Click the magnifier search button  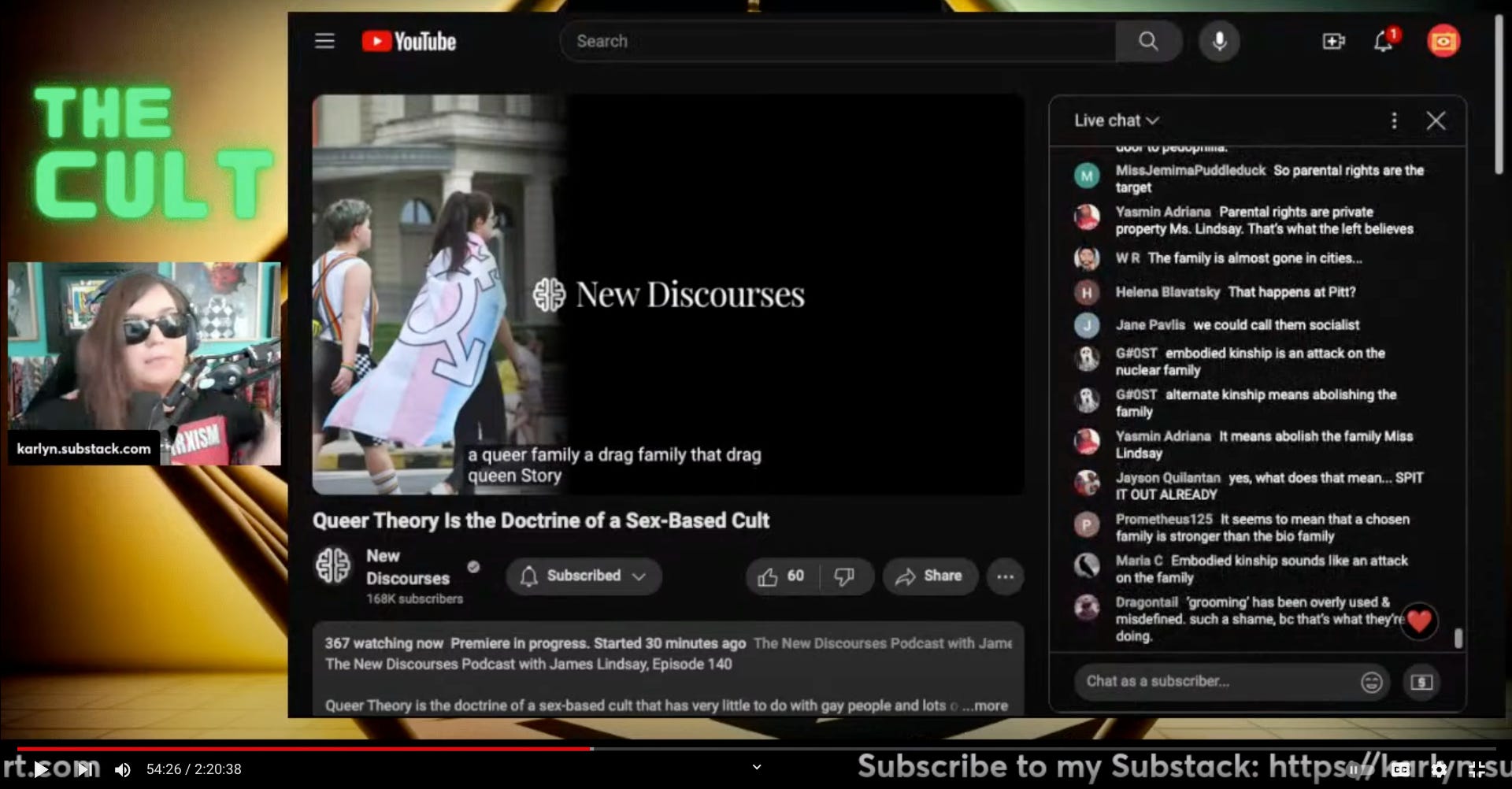click(x=1148, y=41)
